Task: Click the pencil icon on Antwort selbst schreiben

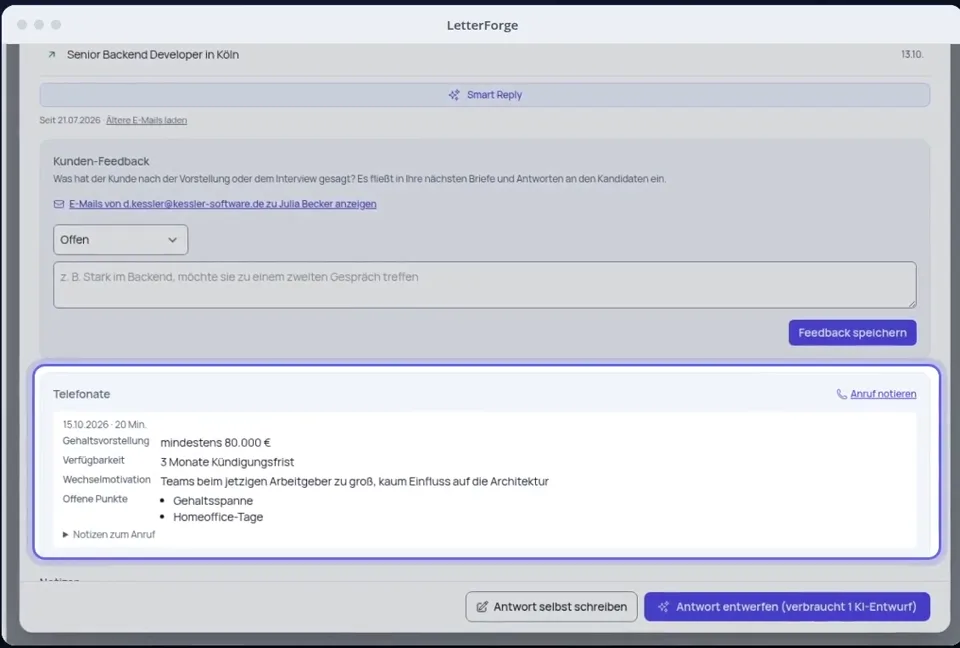Action: pos(482,607)
